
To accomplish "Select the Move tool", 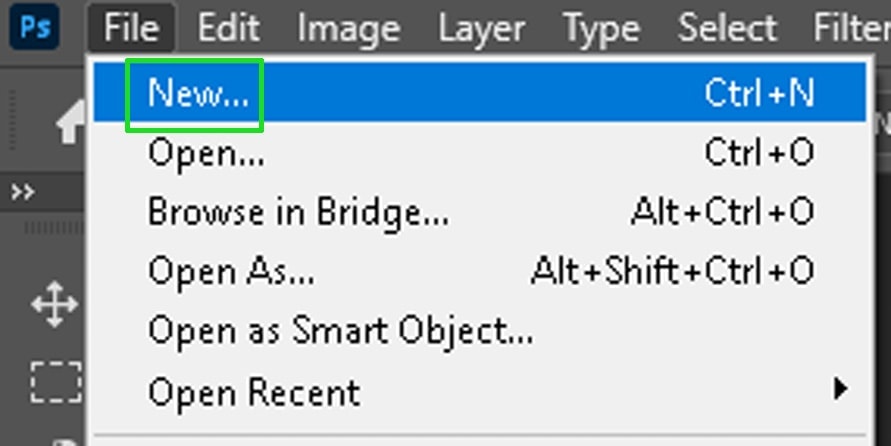I will click(x=55, y=305).
